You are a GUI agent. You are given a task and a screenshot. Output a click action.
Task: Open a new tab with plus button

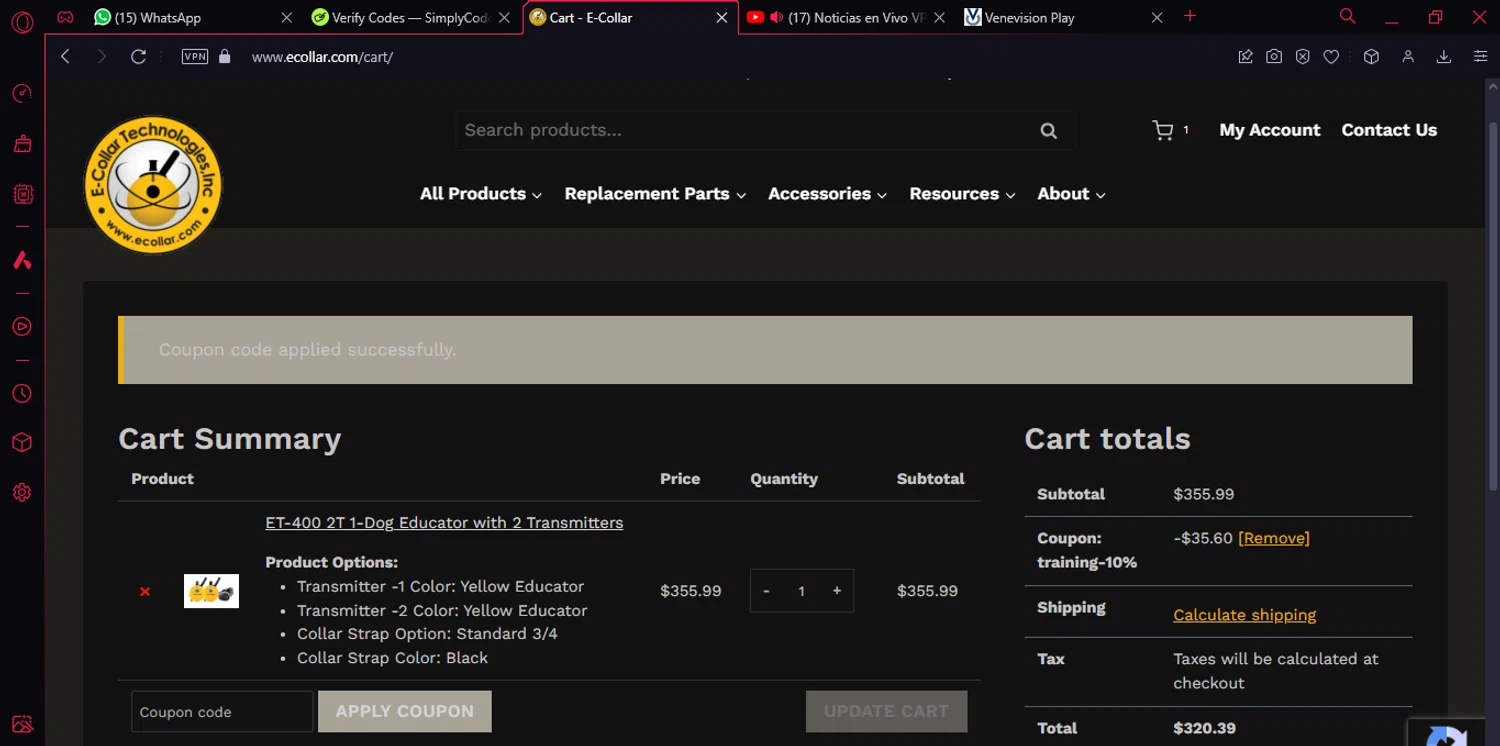point(1190,16)
